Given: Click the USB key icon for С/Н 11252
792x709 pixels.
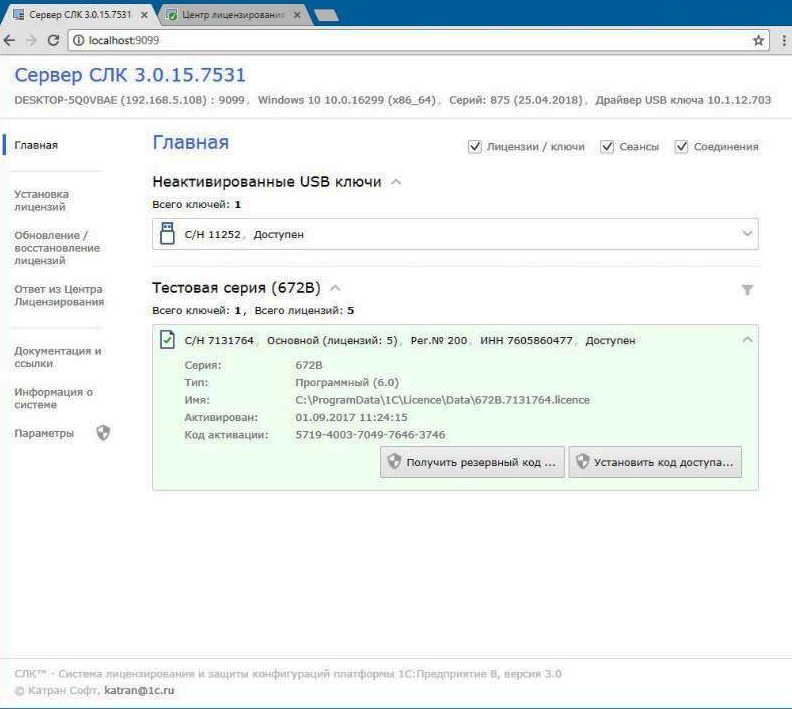Looking at the screenshot, I should pyautogui.click(x=168, y=233).
